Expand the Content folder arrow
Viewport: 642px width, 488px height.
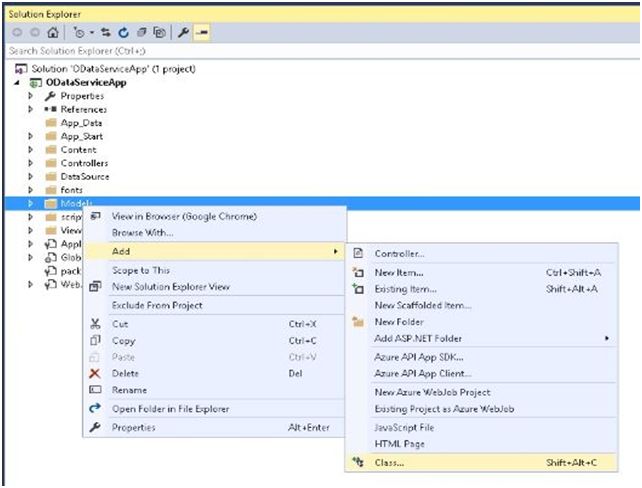point(30,150)
